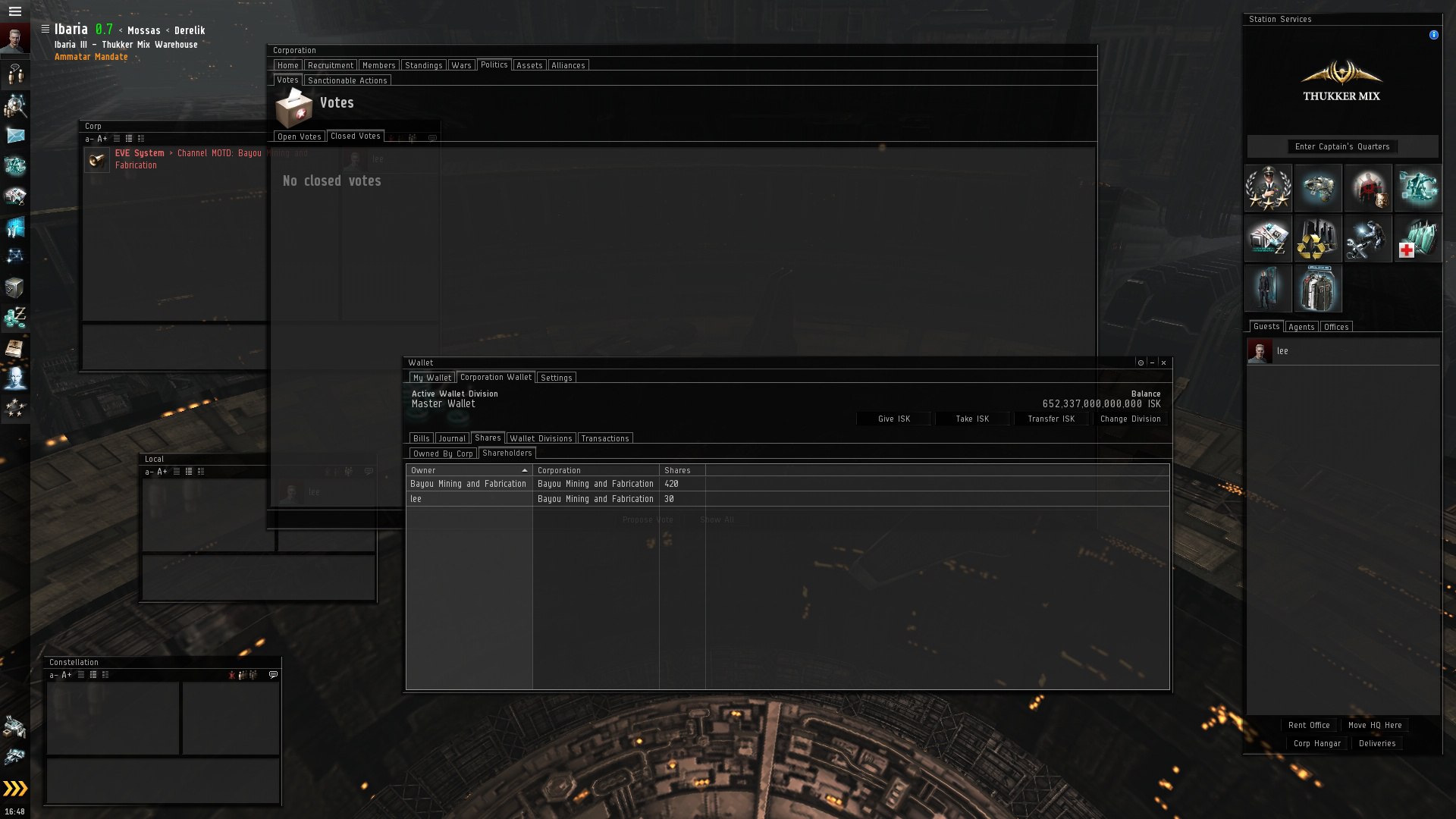Image resolution: width=1456 pixels, height=819 pixels.
Task: Click the Give ISK button
Action: pos(894,419)
